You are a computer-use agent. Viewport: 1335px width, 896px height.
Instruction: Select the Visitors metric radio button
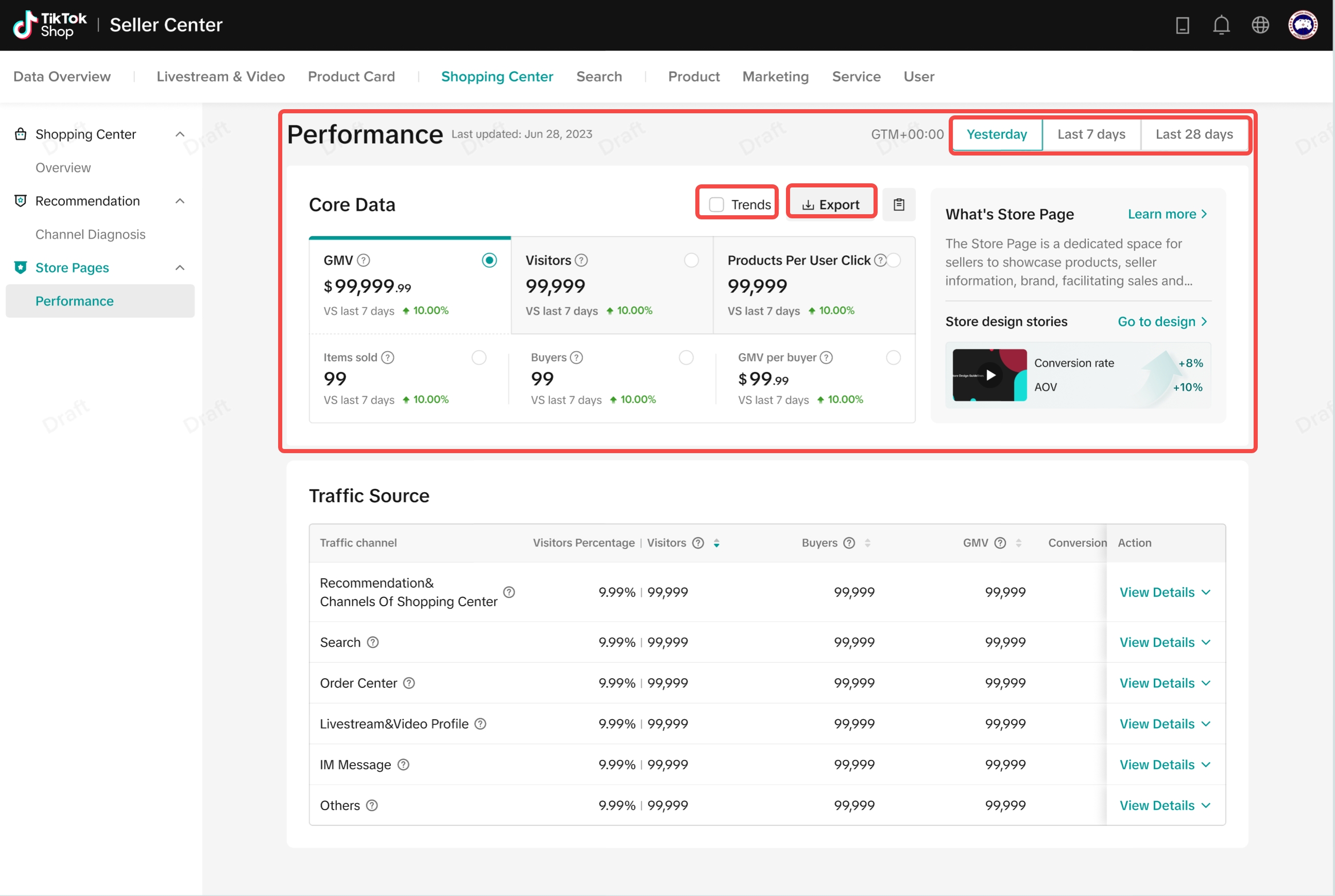click(691, 261)
